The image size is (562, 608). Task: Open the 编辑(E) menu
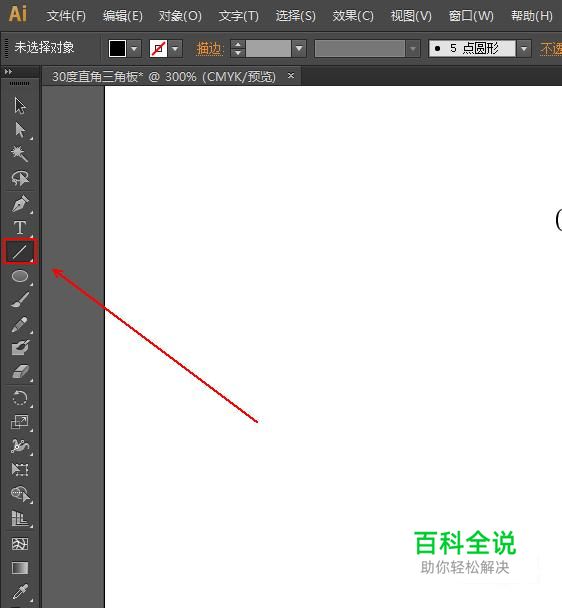pos(123,16)
